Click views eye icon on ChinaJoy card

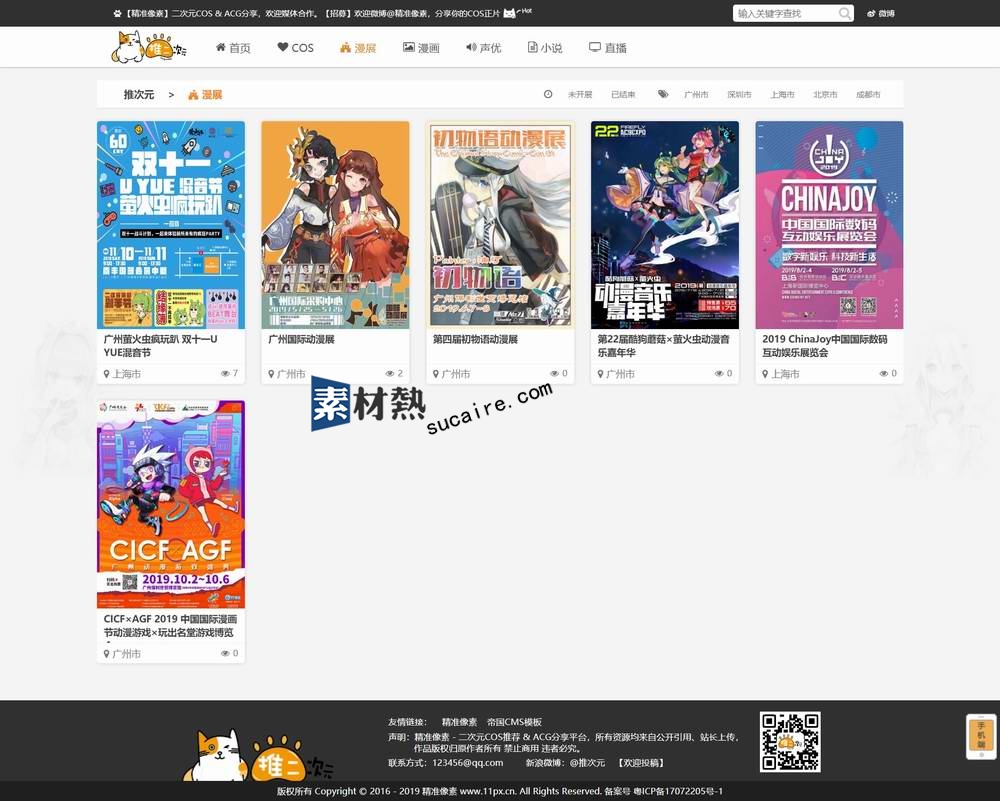[883, 374]
